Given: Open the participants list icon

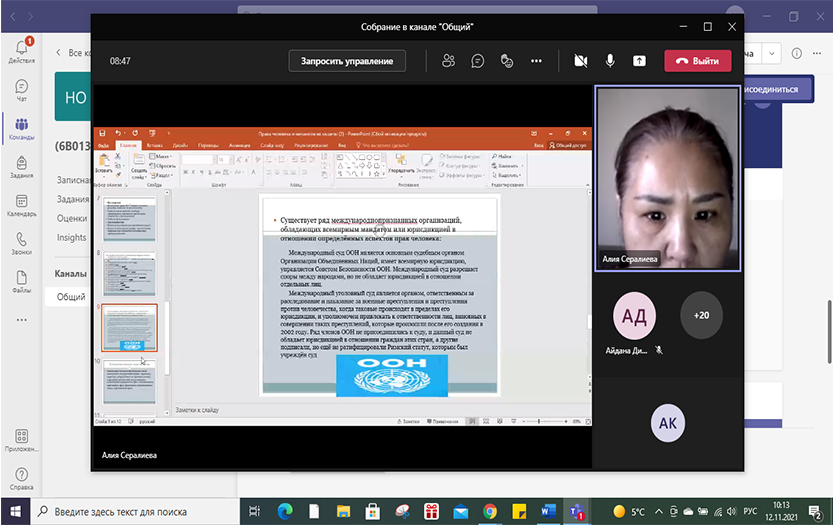Looking at the screenshot, I should pyautogui.click(x=448, y=61).
